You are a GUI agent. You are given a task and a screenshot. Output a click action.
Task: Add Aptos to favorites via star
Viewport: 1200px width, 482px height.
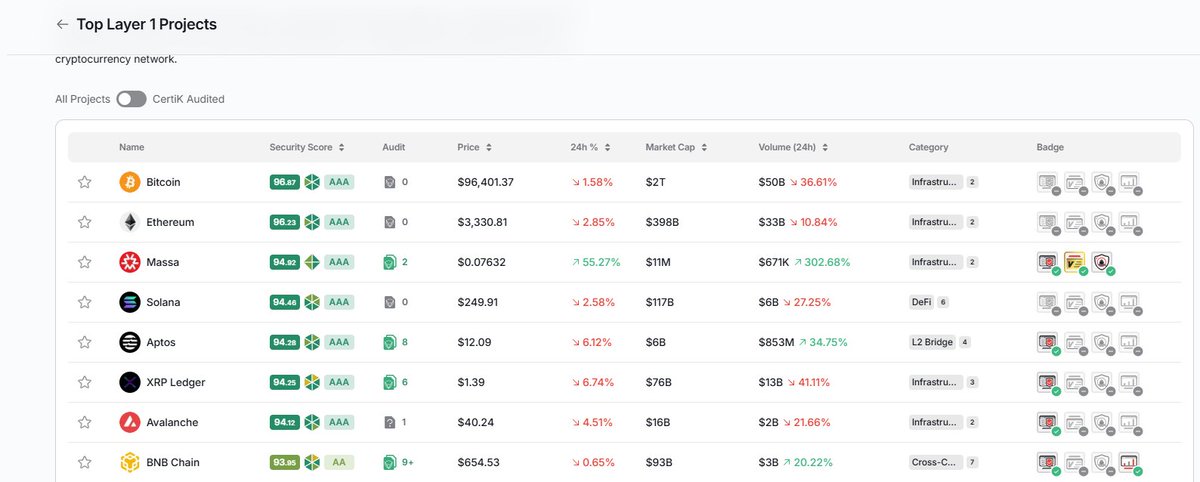coord(85,342)
